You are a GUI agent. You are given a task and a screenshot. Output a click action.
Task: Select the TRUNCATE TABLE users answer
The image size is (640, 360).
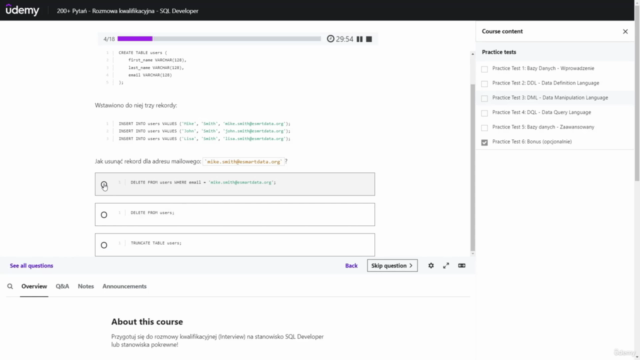(235, 245)
